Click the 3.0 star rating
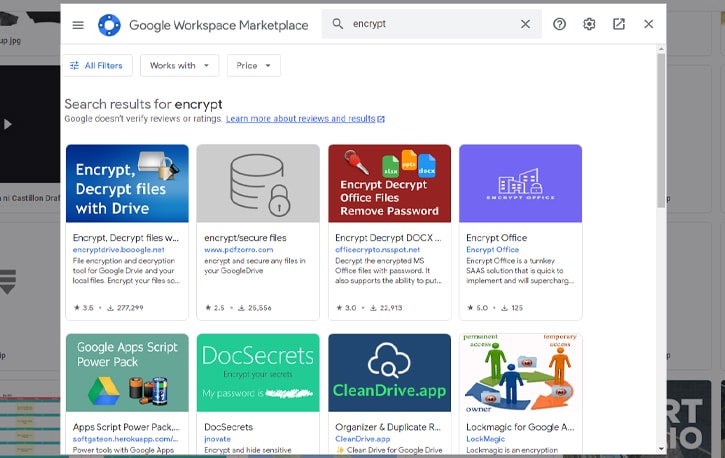 pos(346,308)
